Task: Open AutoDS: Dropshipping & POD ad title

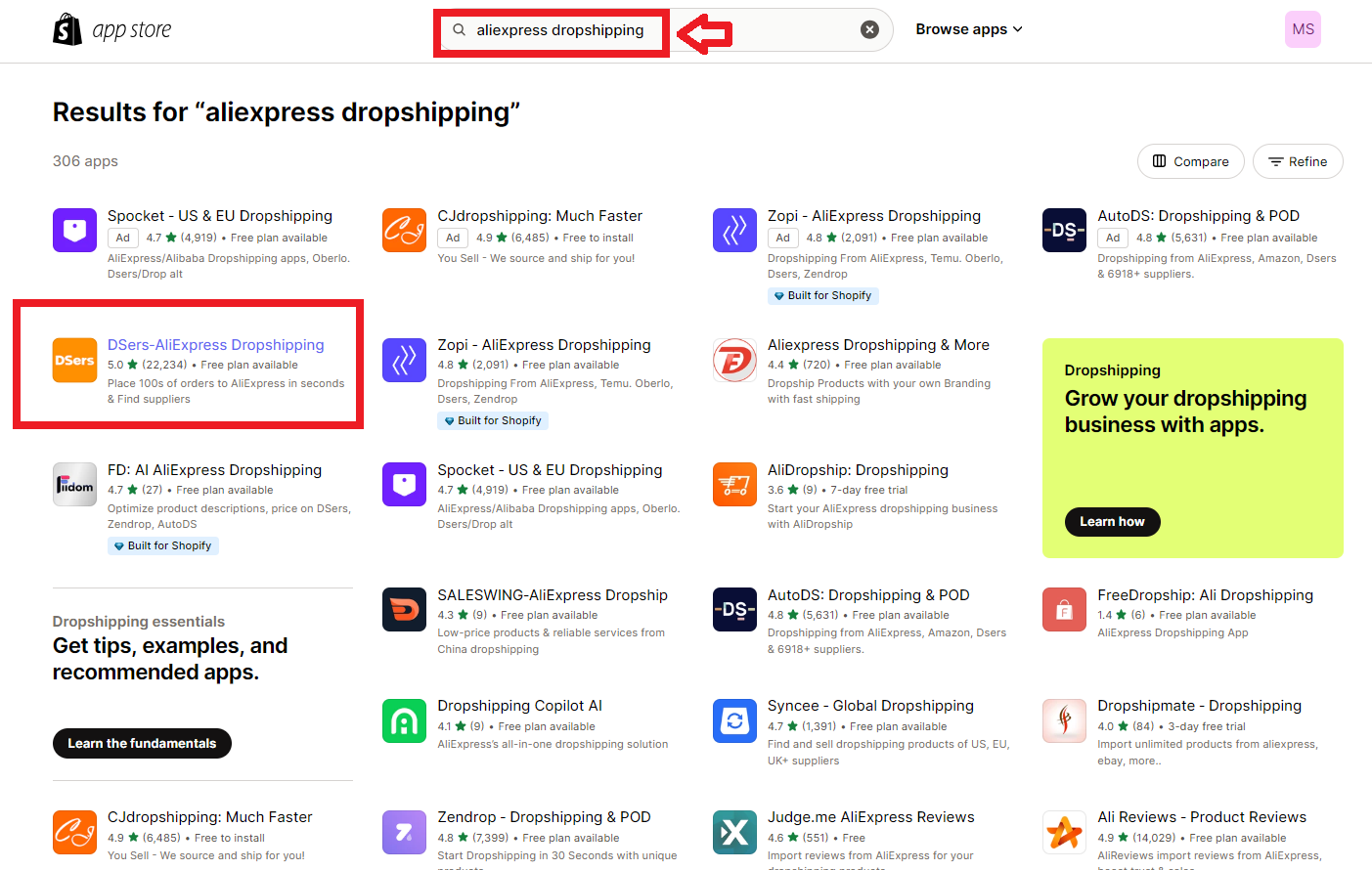Action: coord(1198,216)
